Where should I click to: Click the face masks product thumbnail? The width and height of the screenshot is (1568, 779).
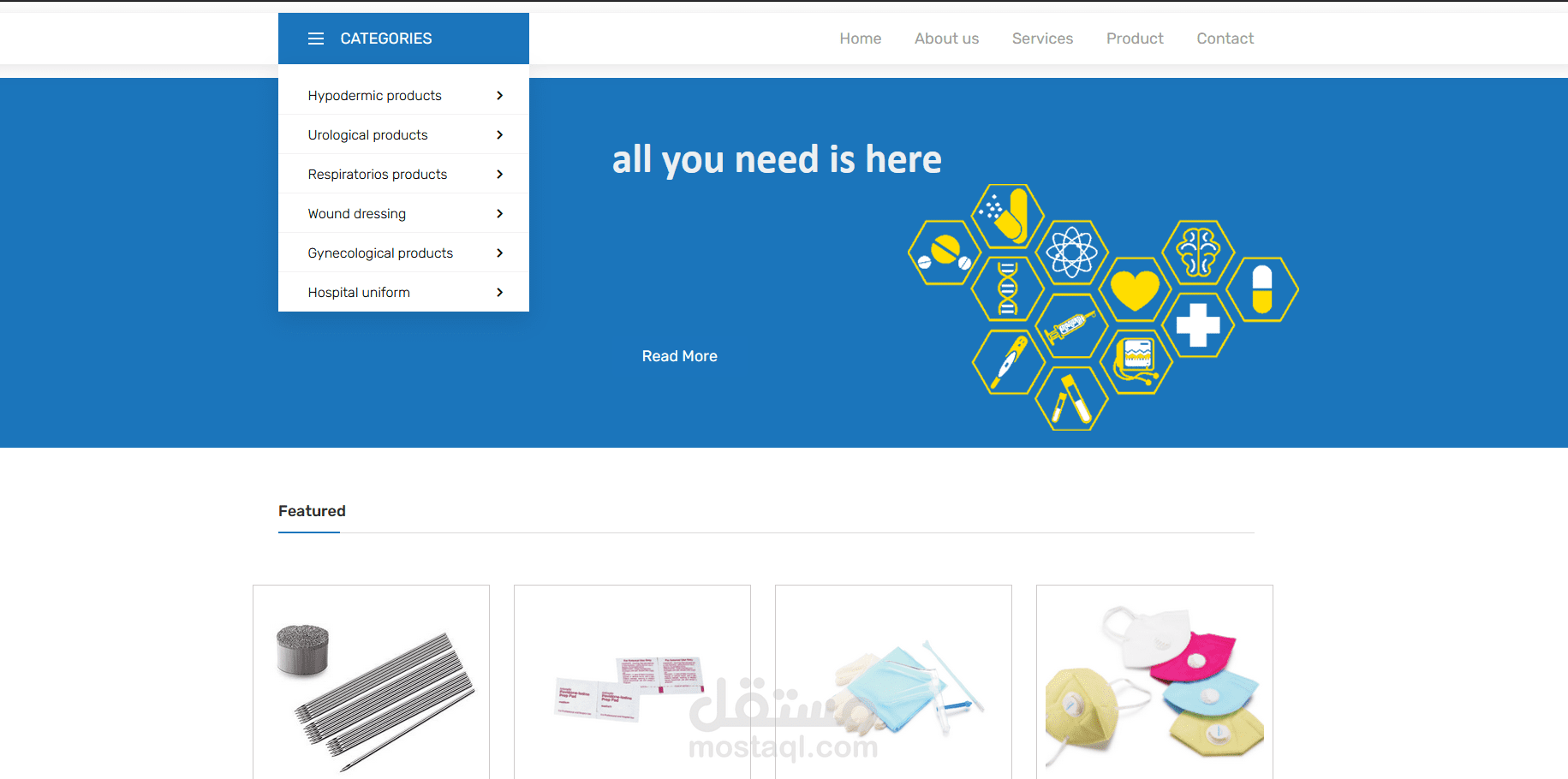click(1154, 681)
